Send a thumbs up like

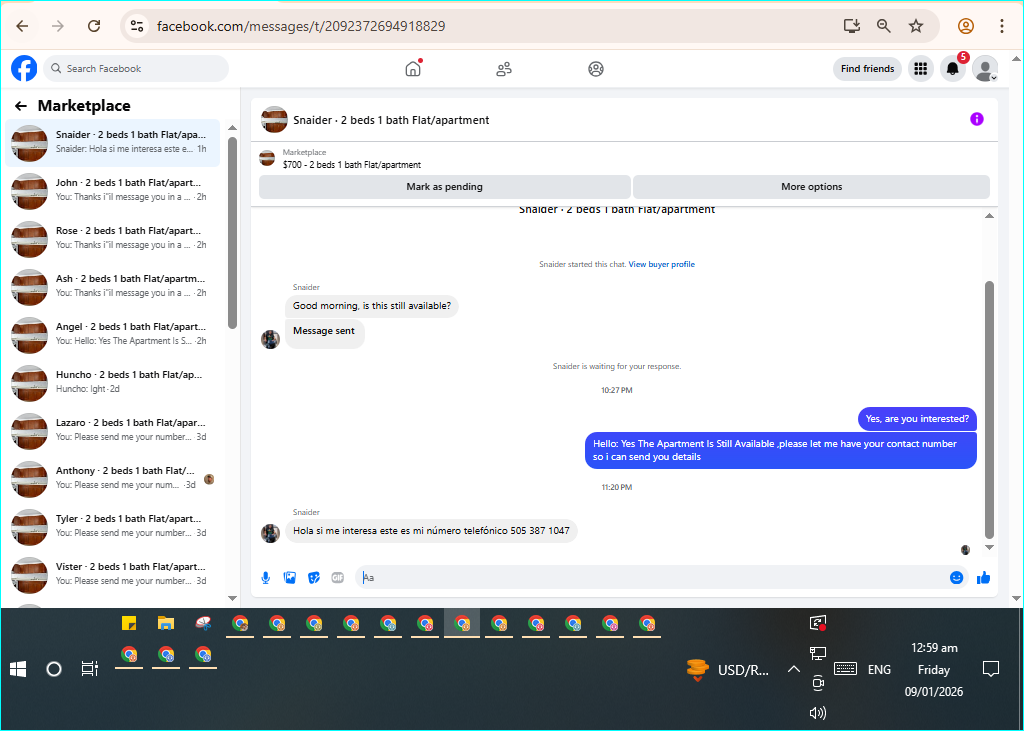[984, 577]
